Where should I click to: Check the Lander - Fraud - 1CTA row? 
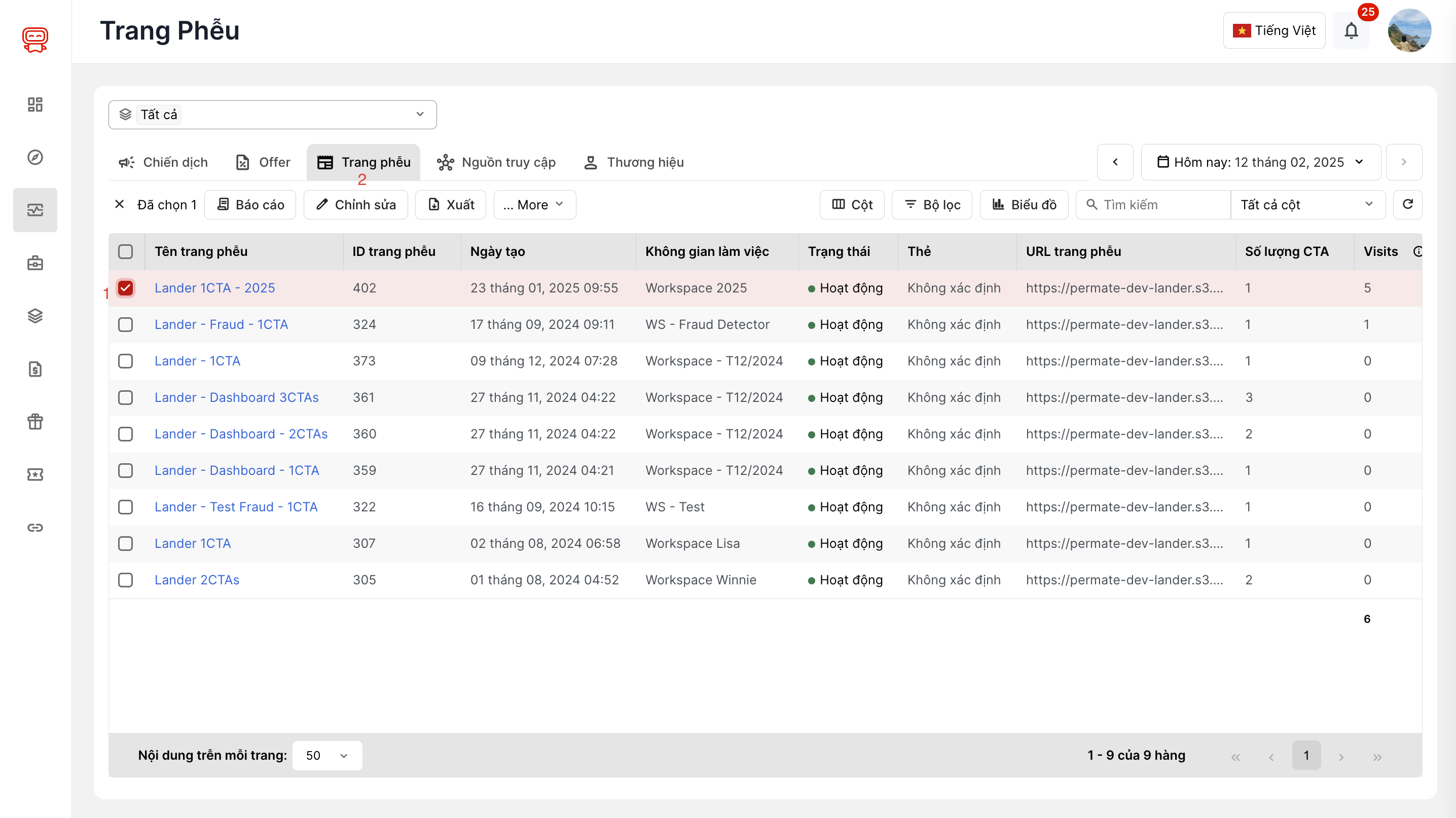(x=126, y=324)
